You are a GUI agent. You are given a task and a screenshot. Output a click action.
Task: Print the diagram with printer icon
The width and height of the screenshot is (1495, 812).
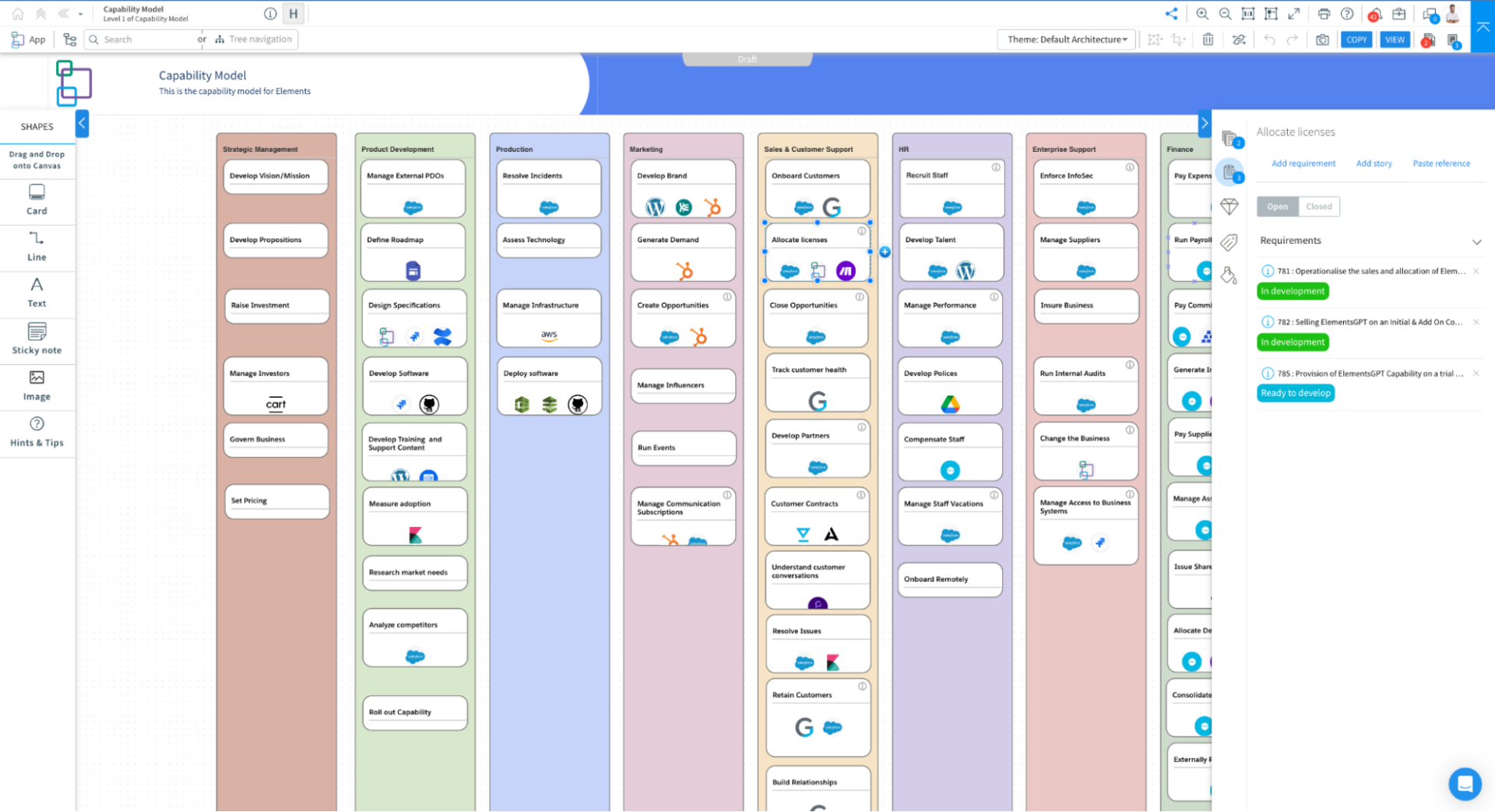[x=1324, y=14]
